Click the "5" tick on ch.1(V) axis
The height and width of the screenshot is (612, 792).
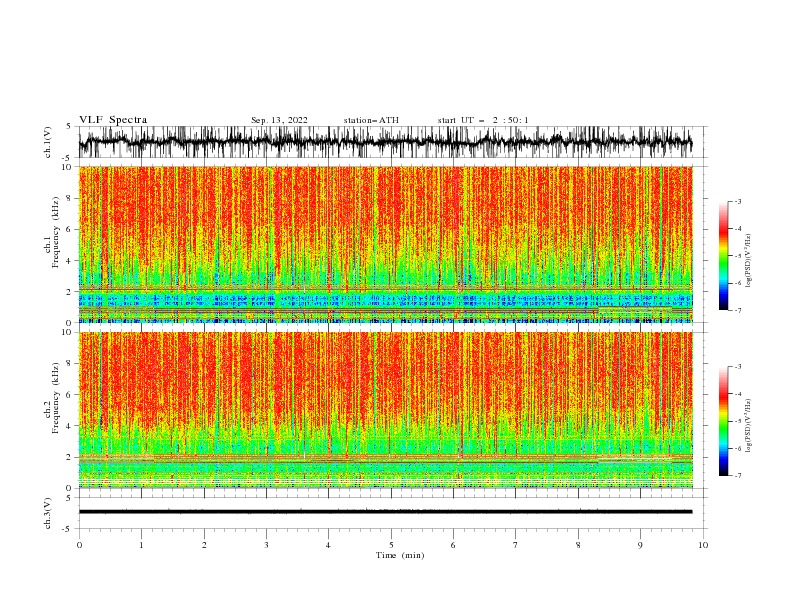(70, 127)
